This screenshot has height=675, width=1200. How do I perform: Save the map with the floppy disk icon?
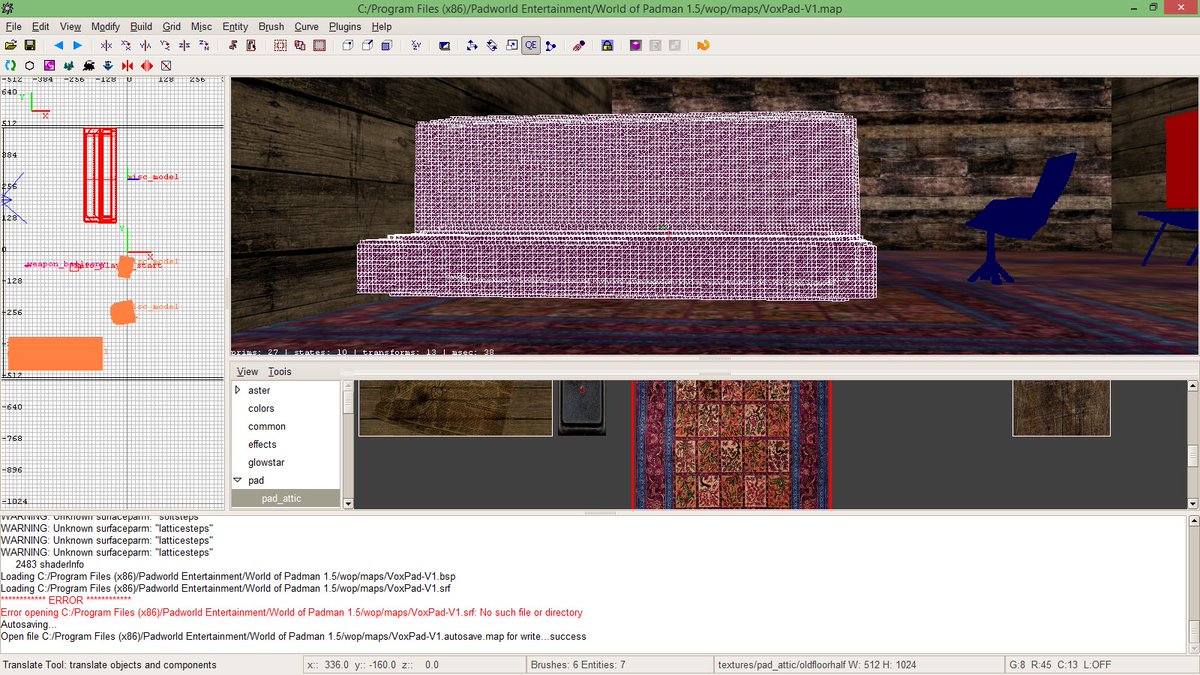[x=30, y=45]
